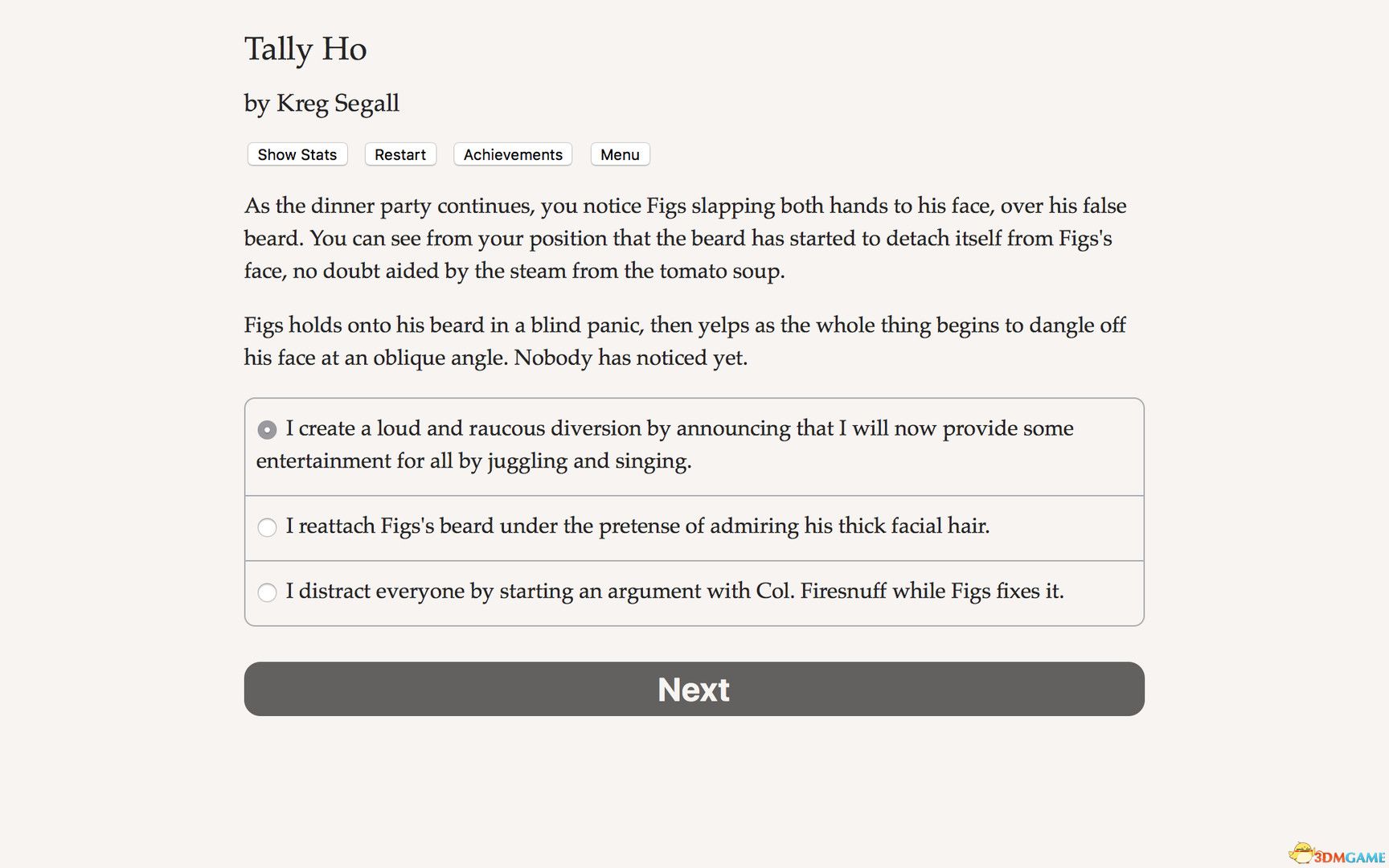Viewport: 1389px width, 868px height.
Task: Open the game Menu
Action: click(620, 154)
